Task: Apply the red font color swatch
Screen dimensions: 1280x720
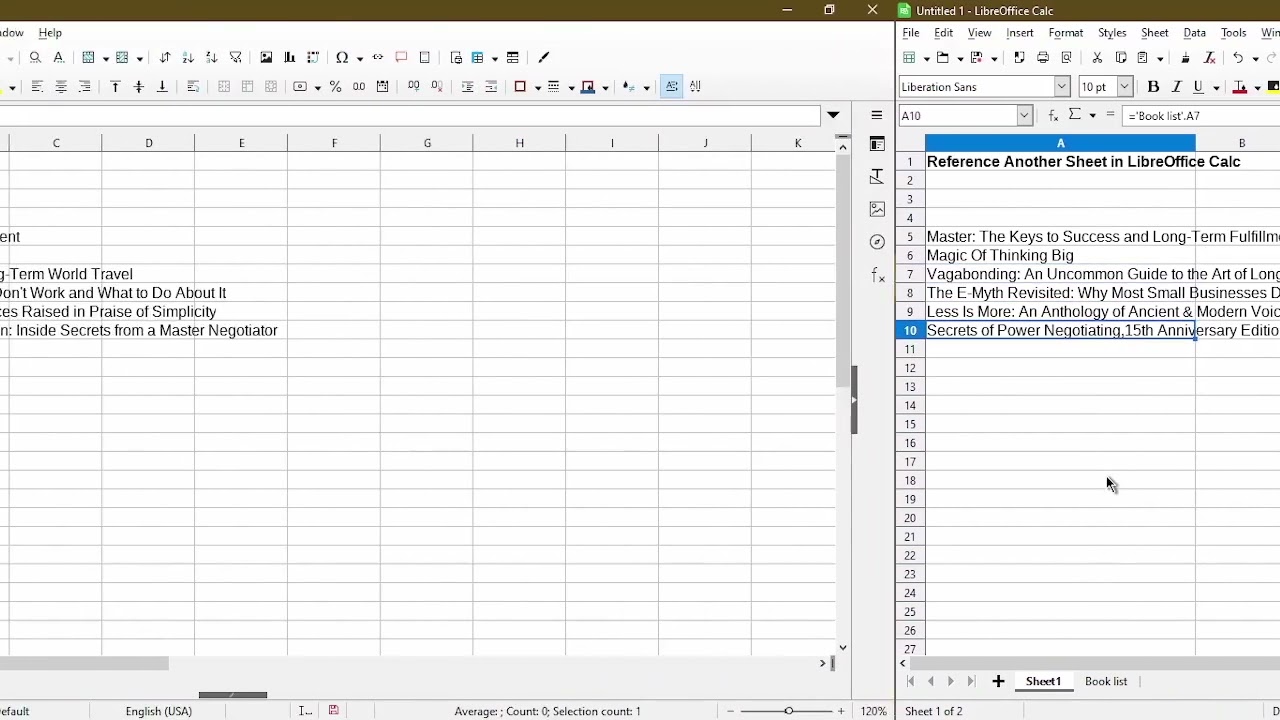Action: [1240, 87]
